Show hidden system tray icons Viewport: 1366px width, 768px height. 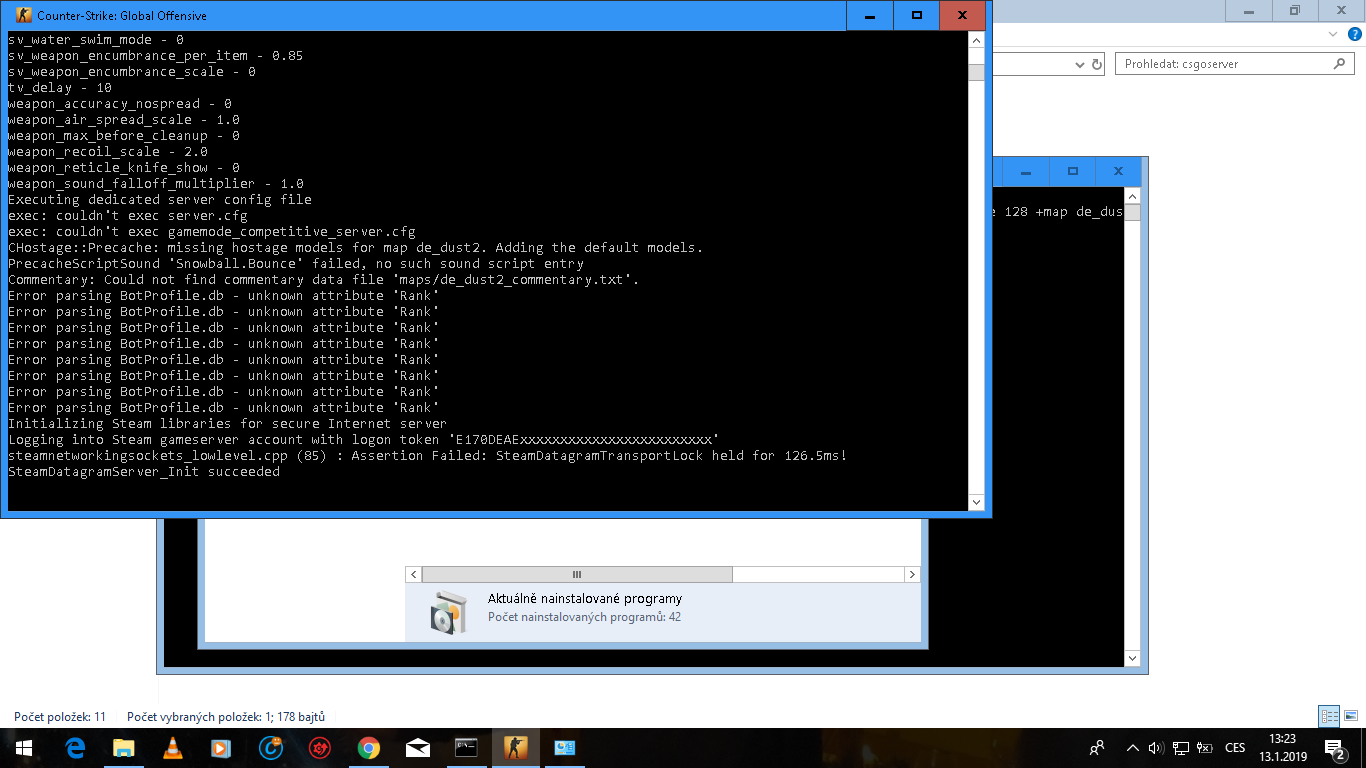click(1132, 747)
